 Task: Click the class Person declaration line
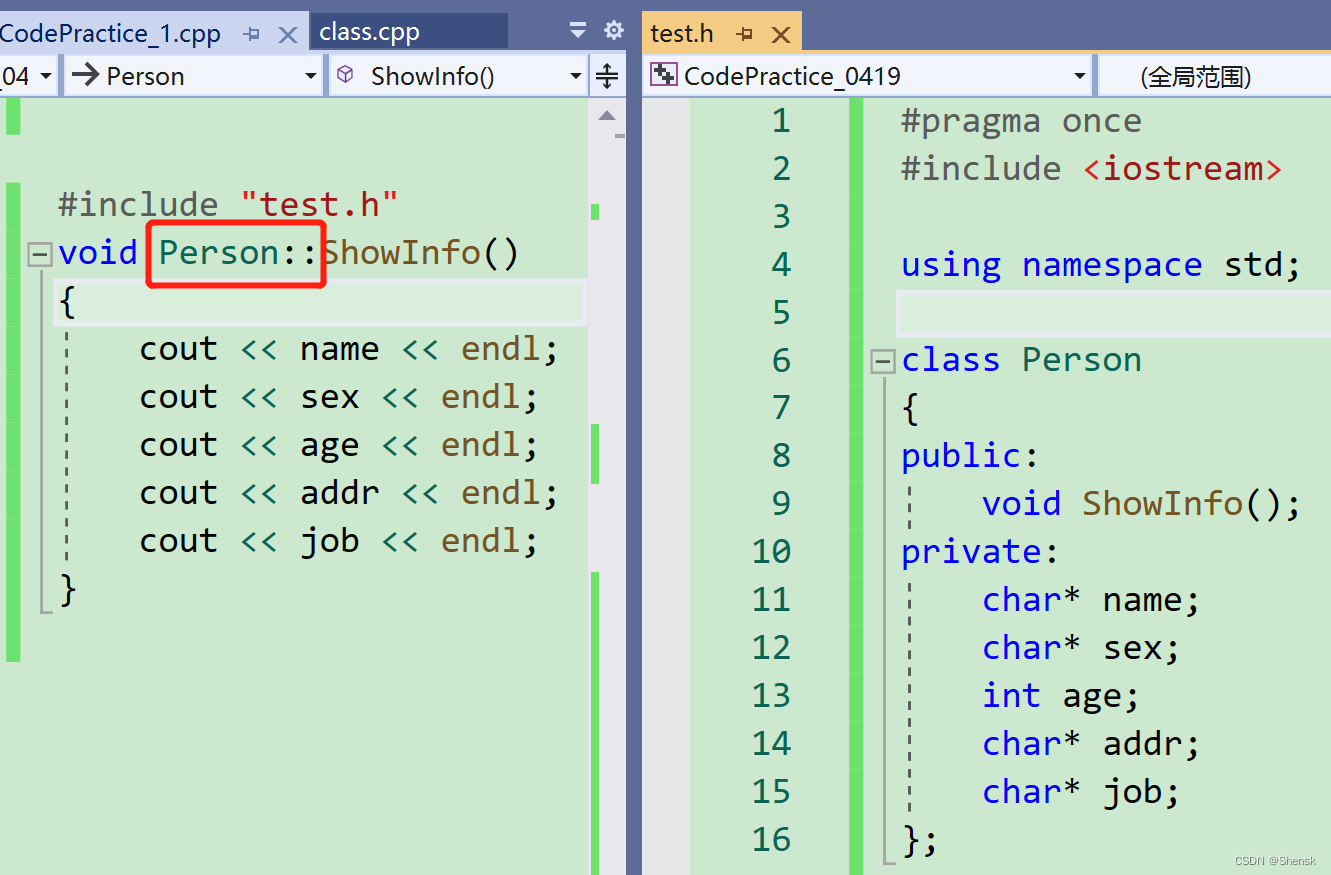[1021, 360]
